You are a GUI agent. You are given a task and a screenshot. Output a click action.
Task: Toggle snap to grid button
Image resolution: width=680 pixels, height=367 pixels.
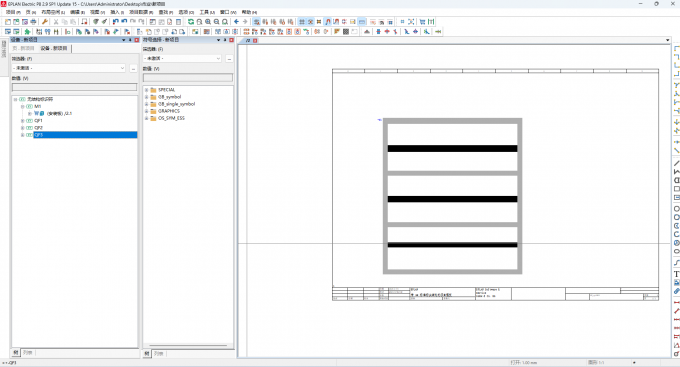[311, 22]
